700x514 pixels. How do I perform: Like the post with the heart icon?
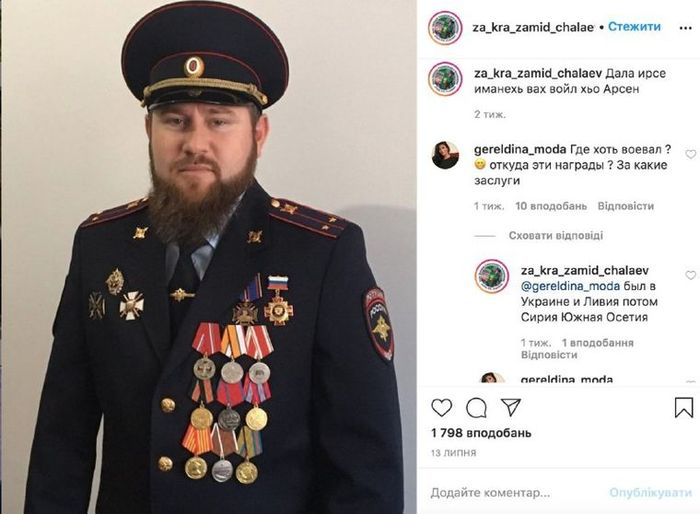[442, 408]
